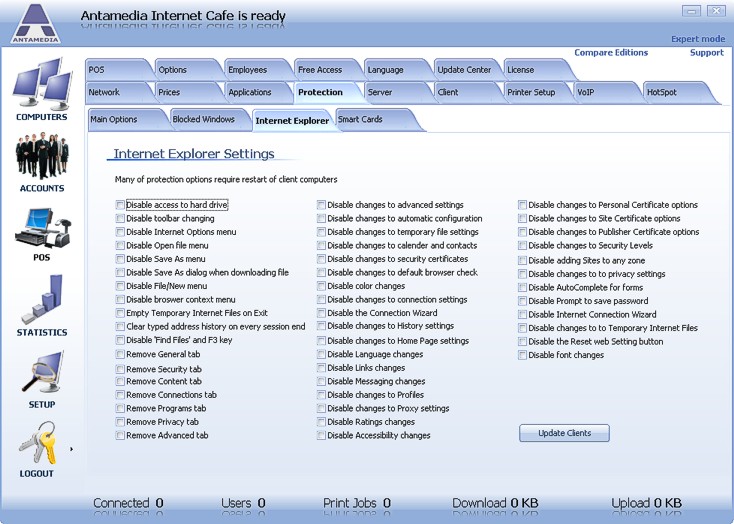The image size is (734, 524).
Task: Enable Disable the Reset web Setting button
Action: [522, 342]
